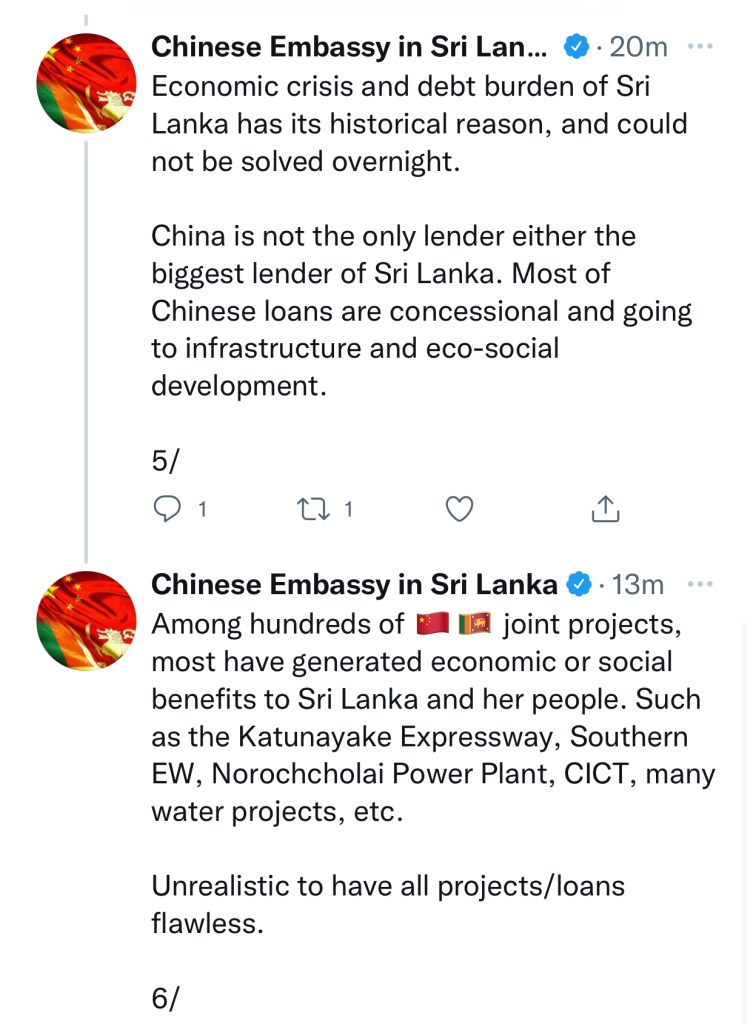Viewport: 753px width, 1024px height.
Task: Open the truncated "Chinese Embassy in Sri Lan..." profile name
Action: click(x=348, y=46)
